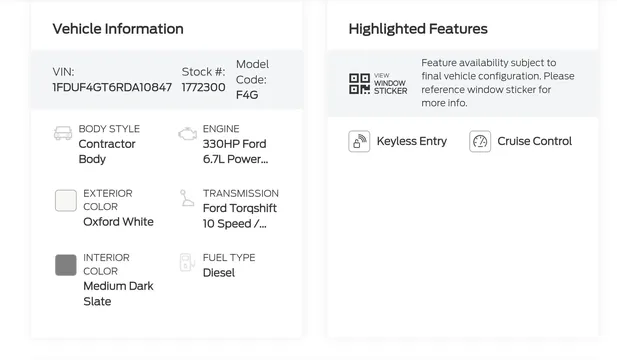Click the body style vehicle icon
Image resolution: width=617 pixels, height=360 pixels.
(x=63, y=133)
